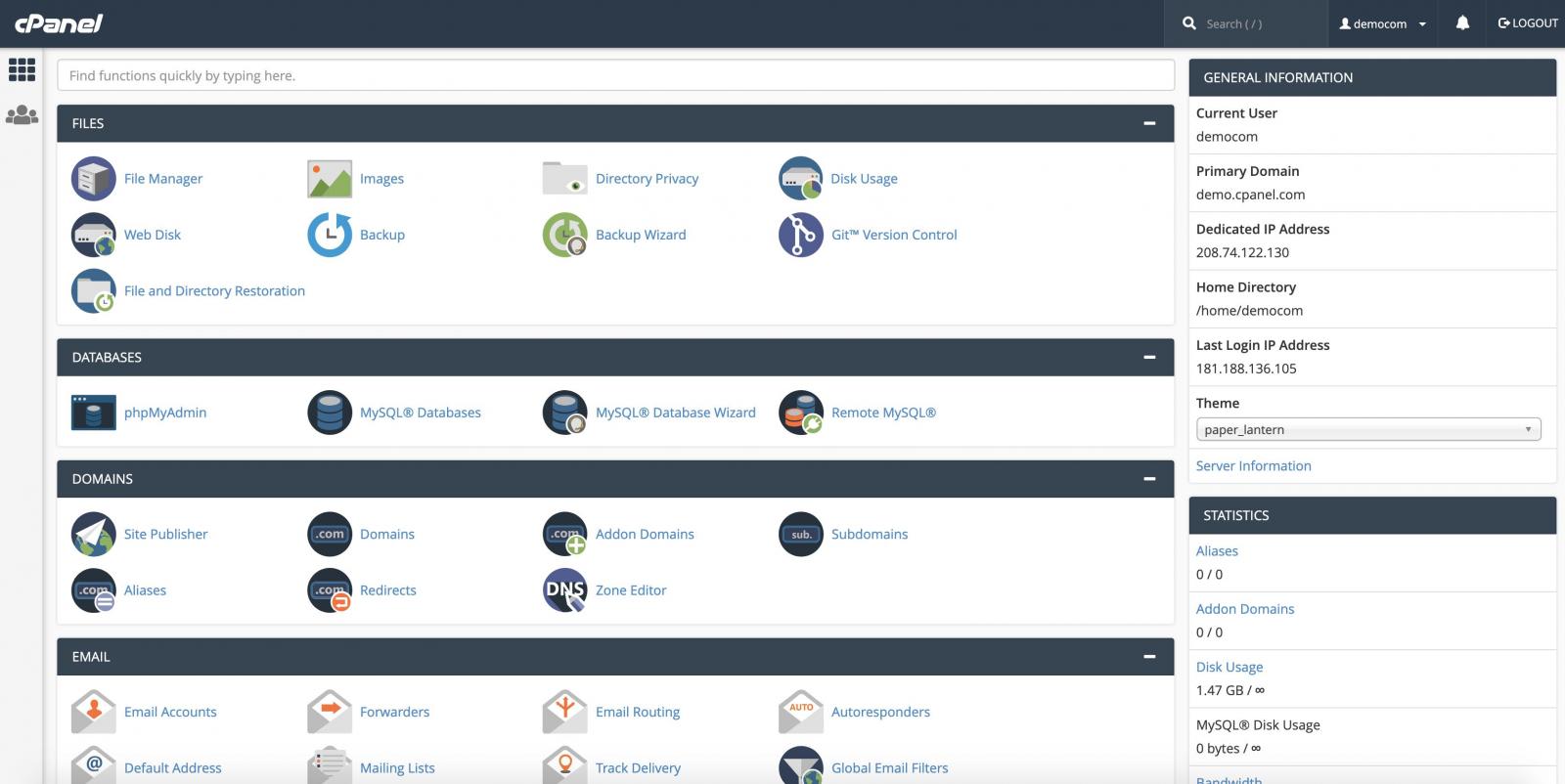Click the MySQL Databases icon
The width and height of the screenshot is (1565, 784).
coord(330,413)
